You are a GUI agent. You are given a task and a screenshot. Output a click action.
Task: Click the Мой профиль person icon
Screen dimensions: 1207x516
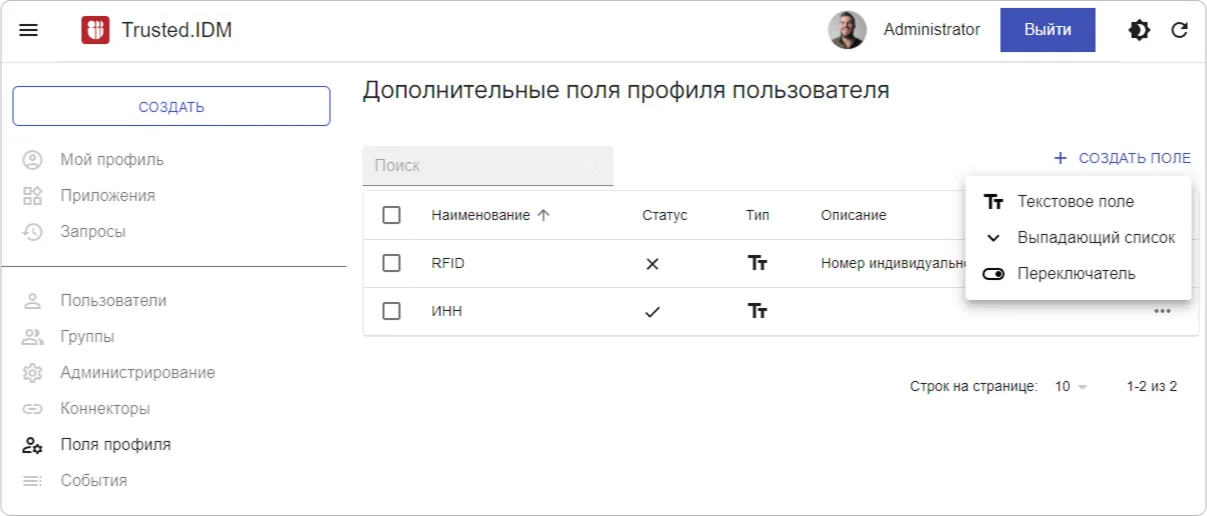pos(32,160)
